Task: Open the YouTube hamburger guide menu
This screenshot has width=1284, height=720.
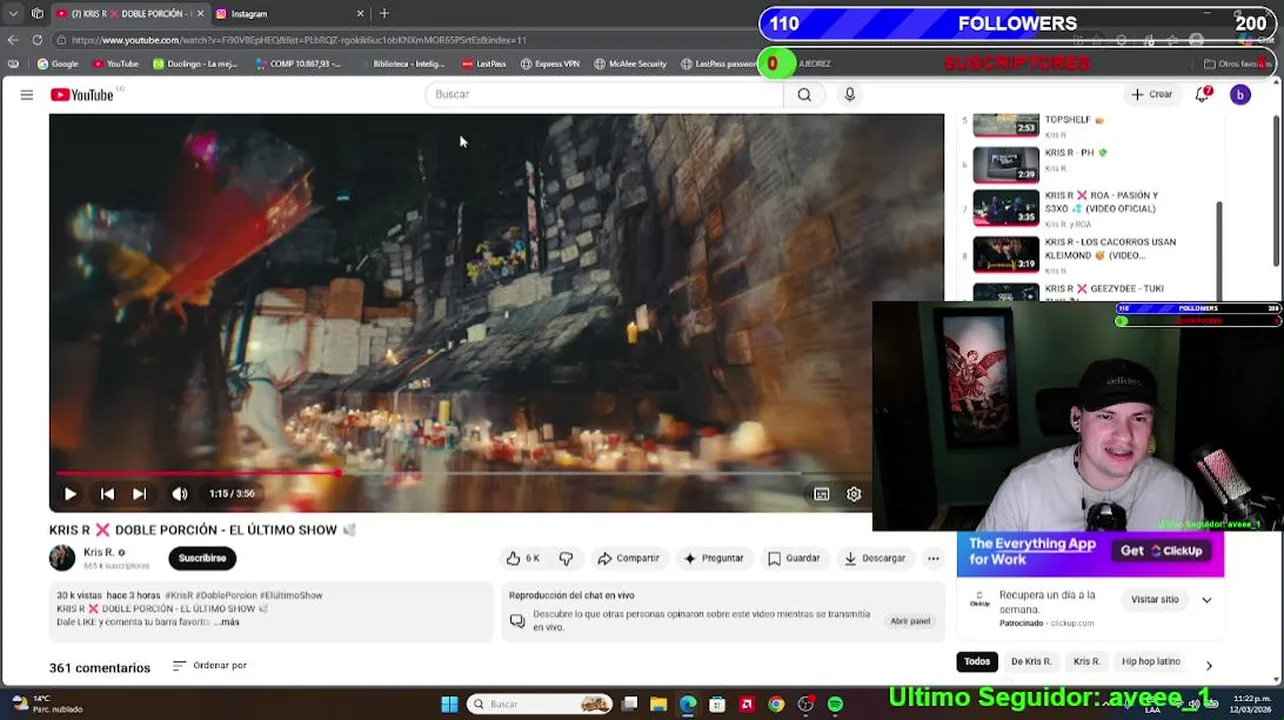Action: 27,95
